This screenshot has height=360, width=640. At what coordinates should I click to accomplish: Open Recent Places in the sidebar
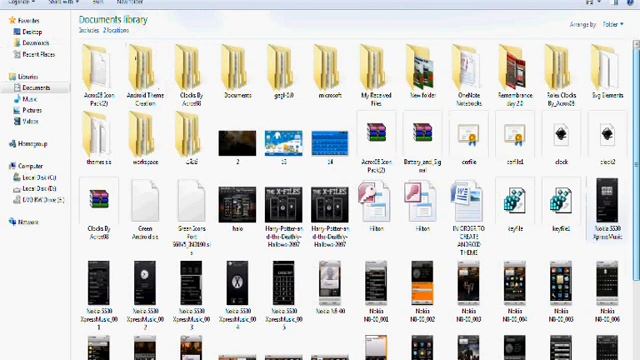pos(38,54)
